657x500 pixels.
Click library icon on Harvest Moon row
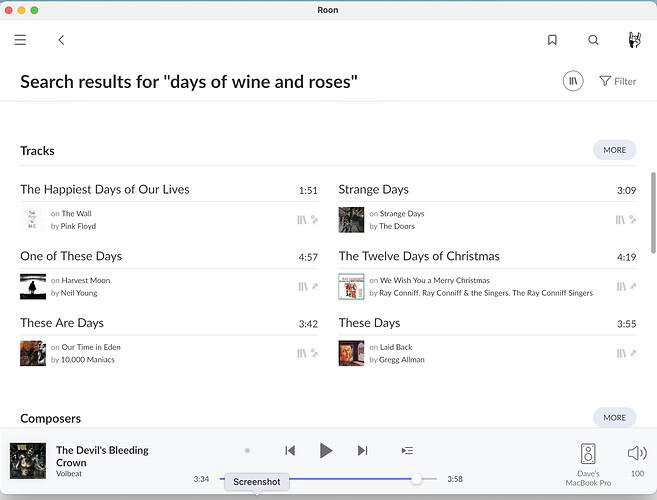pyautogui.click(x=303, y=287)
